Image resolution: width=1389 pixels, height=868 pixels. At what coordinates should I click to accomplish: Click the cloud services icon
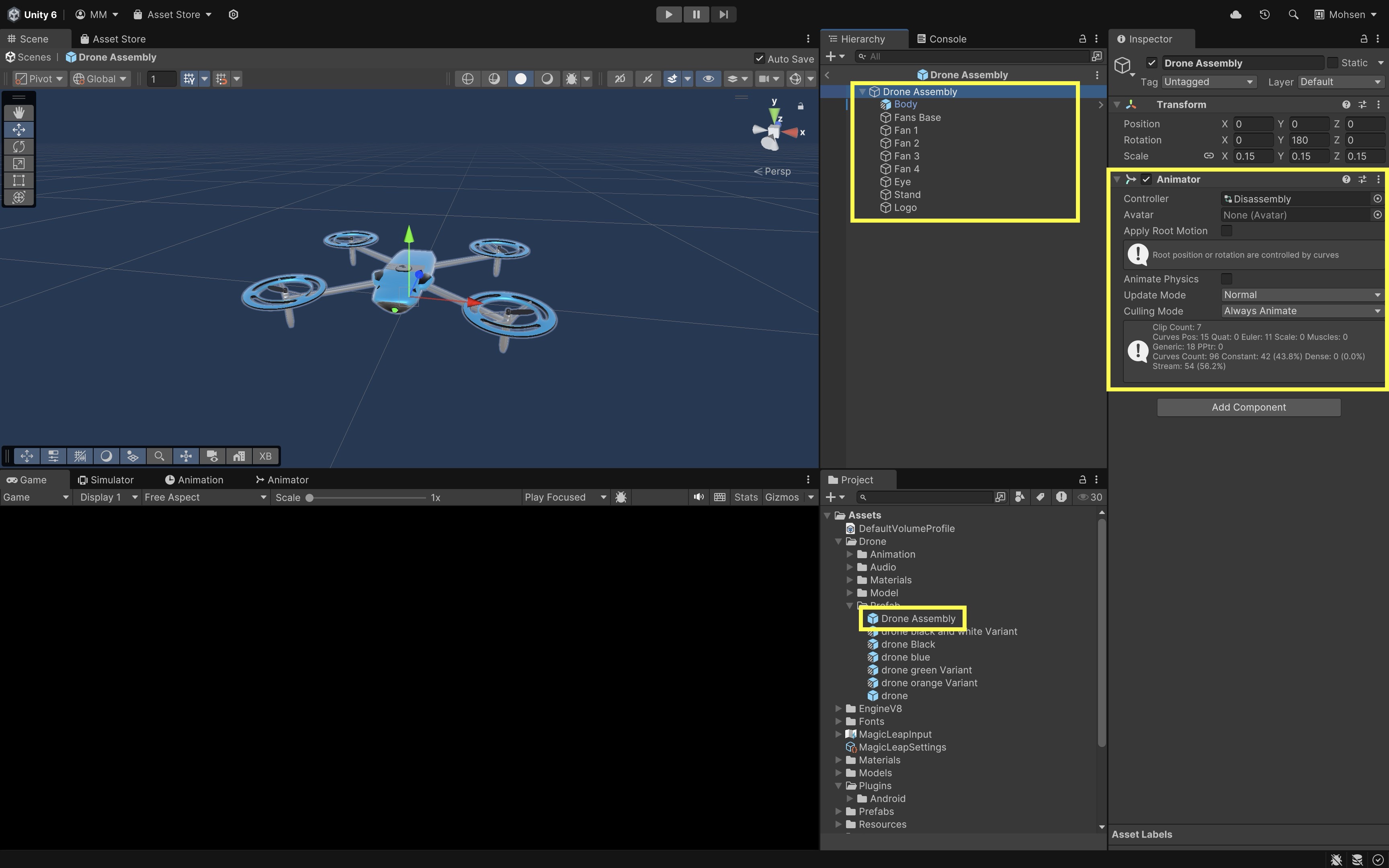[1236, 14]
